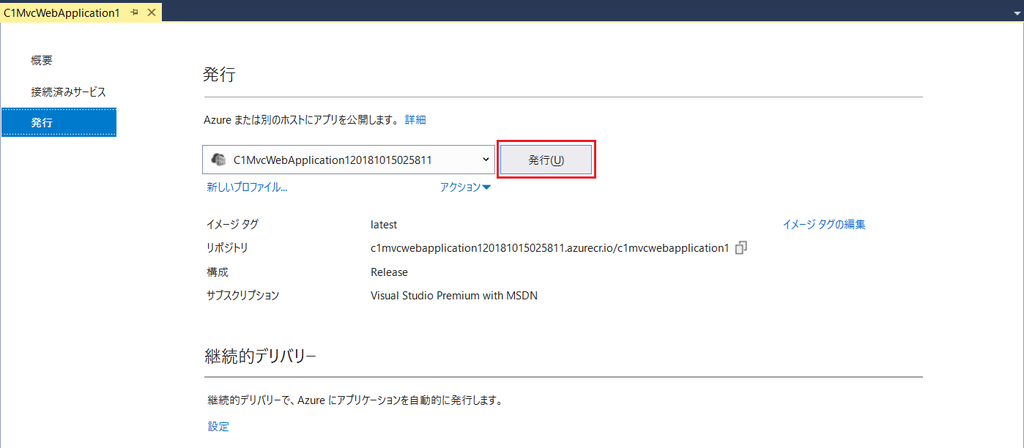
Task: Open the 概要 section
Action: click(x=42, y=61)
